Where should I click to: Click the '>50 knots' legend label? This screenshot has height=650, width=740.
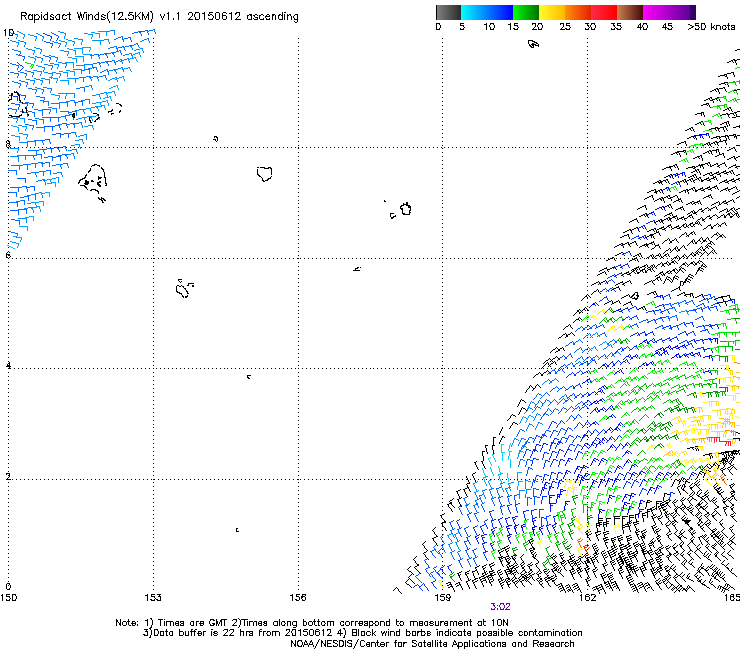point(711,27)
